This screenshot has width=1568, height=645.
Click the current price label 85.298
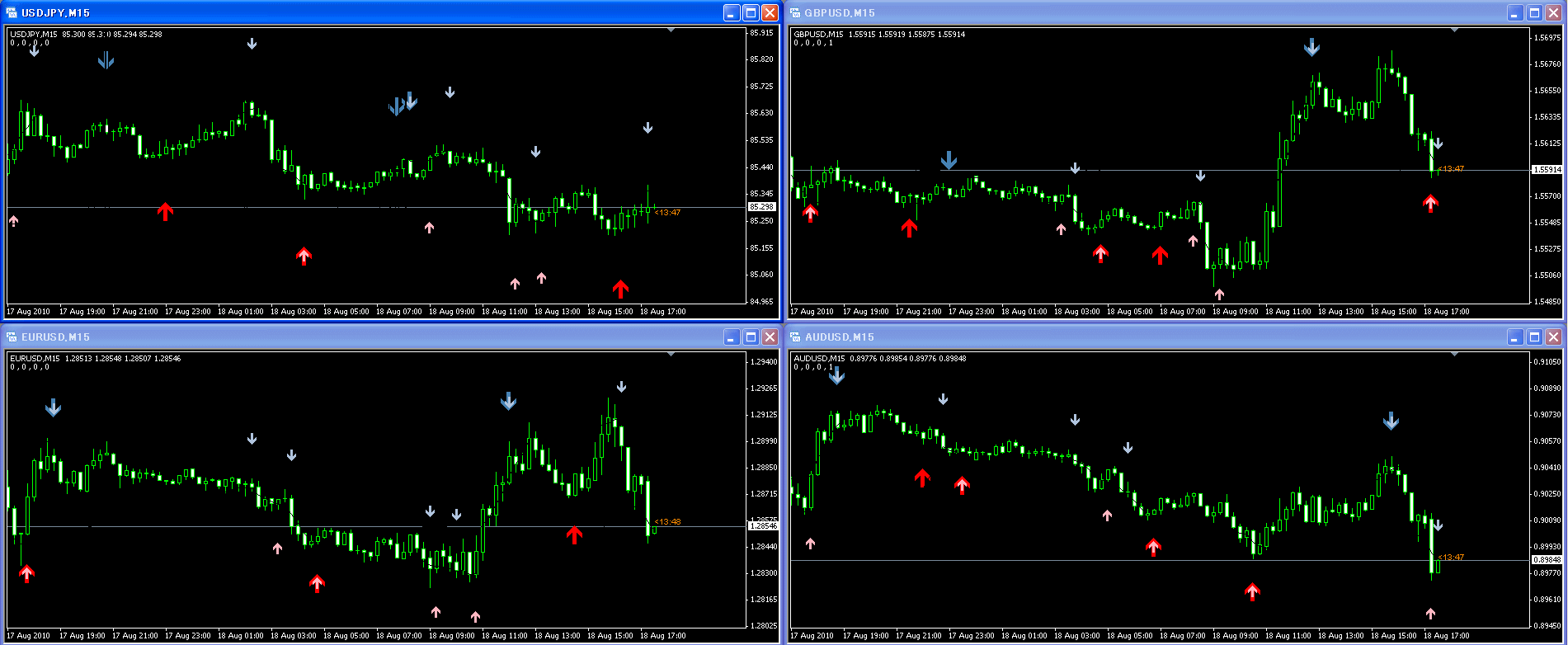pos(762,207)
